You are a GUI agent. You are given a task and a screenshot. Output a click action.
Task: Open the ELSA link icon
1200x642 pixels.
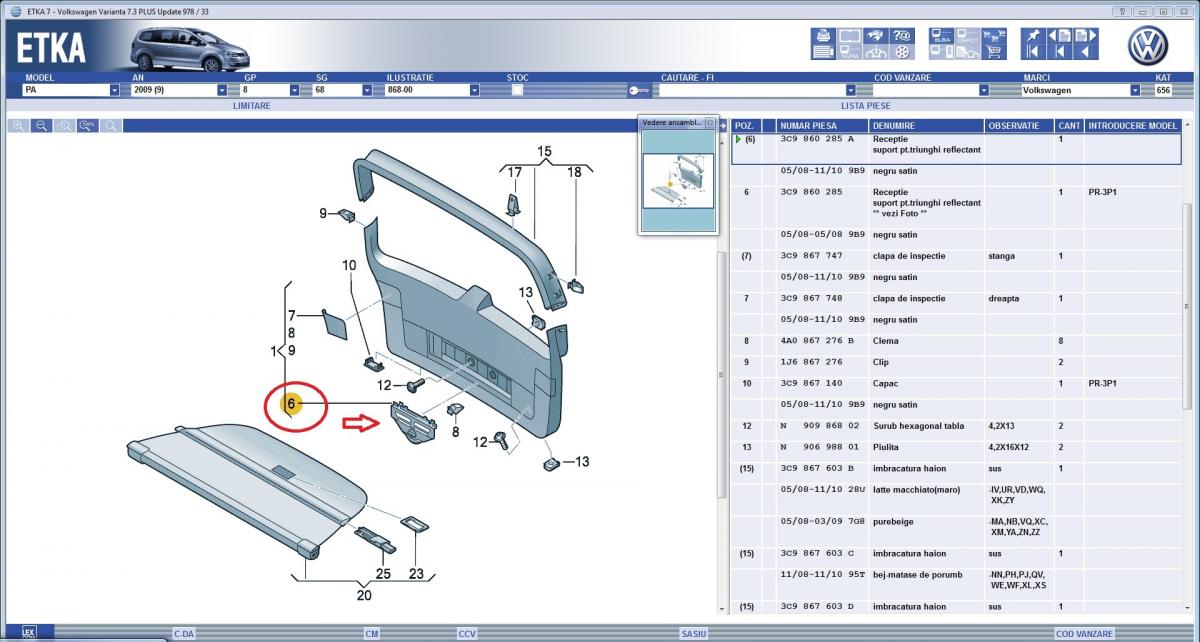tap(942, 36)
